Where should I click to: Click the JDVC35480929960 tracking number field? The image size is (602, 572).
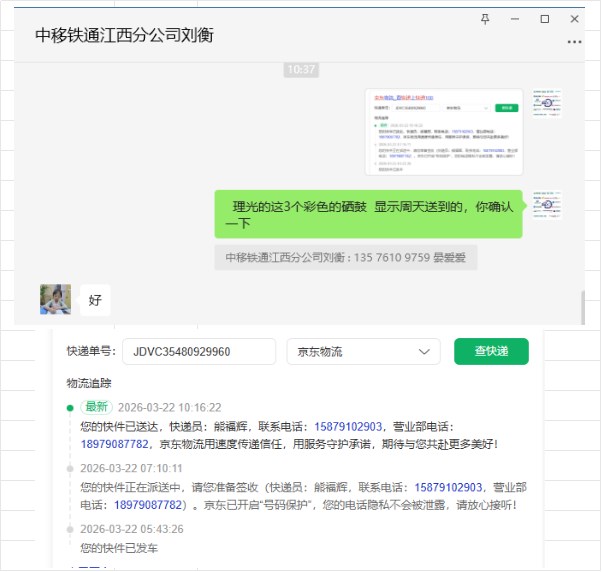[198, 352]
